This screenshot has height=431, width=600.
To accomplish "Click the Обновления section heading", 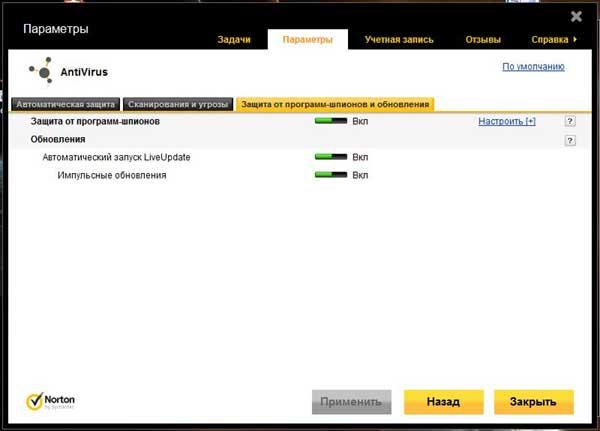I will tap(58, 139).
